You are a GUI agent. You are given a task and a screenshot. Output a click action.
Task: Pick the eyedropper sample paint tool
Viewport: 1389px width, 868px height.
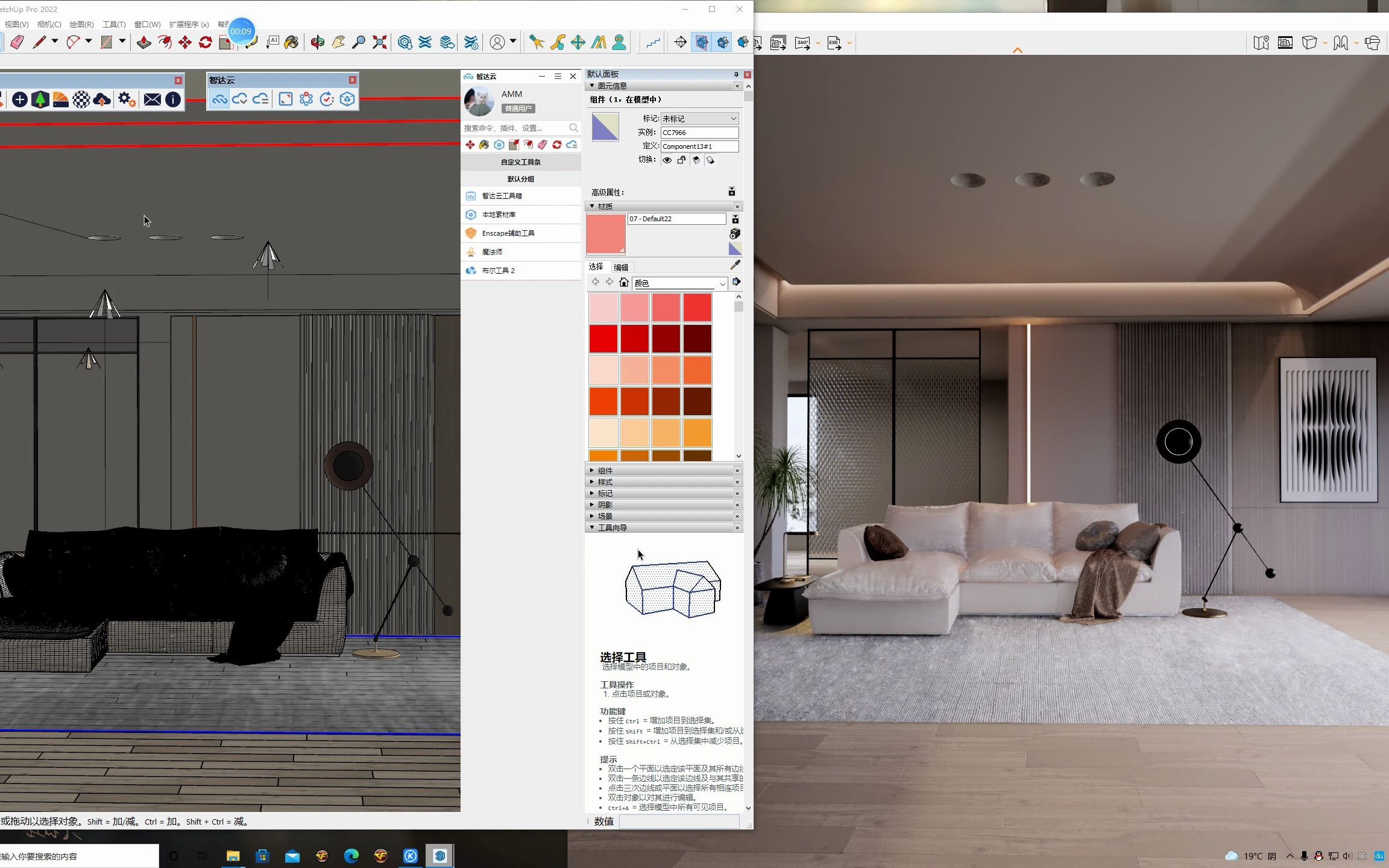point(735,265)
